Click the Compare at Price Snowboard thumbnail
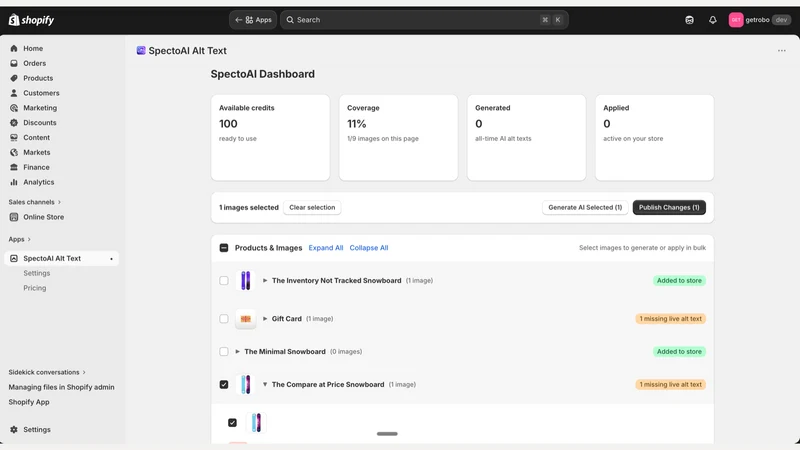Screen dimensions: 800x450 (245, 384)
